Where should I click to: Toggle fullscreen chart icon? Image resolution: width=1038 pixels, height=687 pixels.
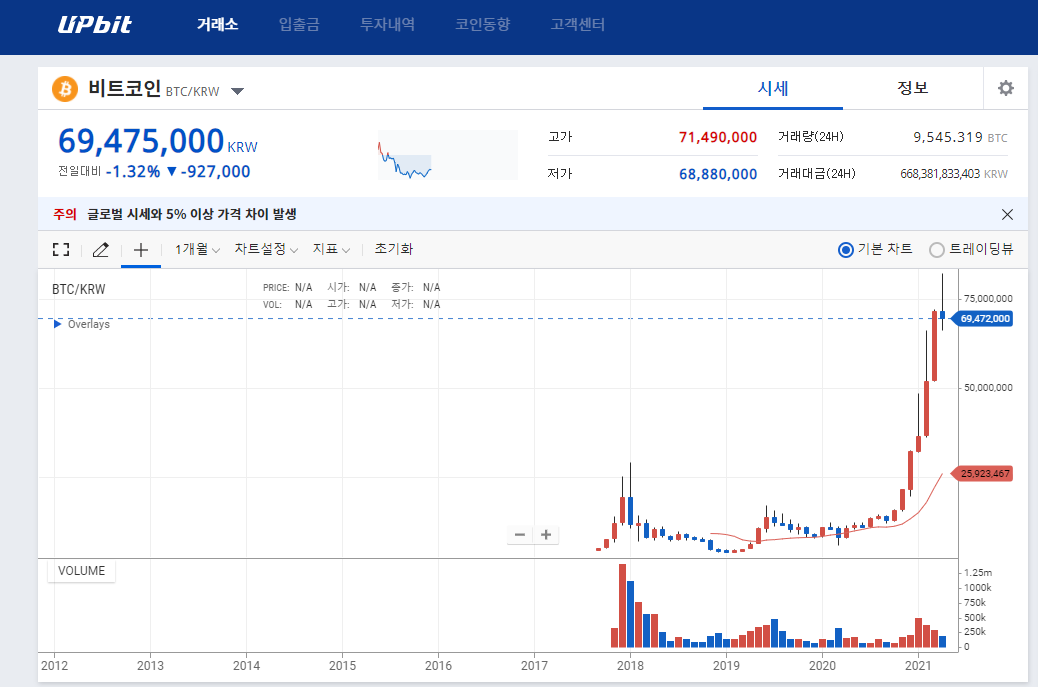(x=61, y=250)
